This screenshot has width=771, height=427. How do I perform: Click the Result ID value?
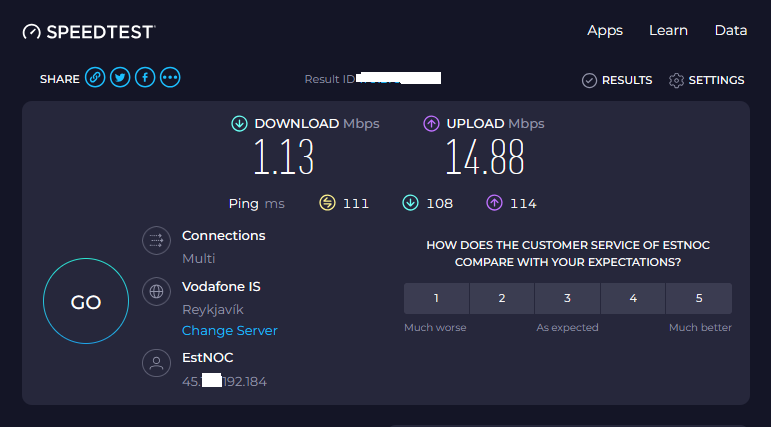pos(399,78)
